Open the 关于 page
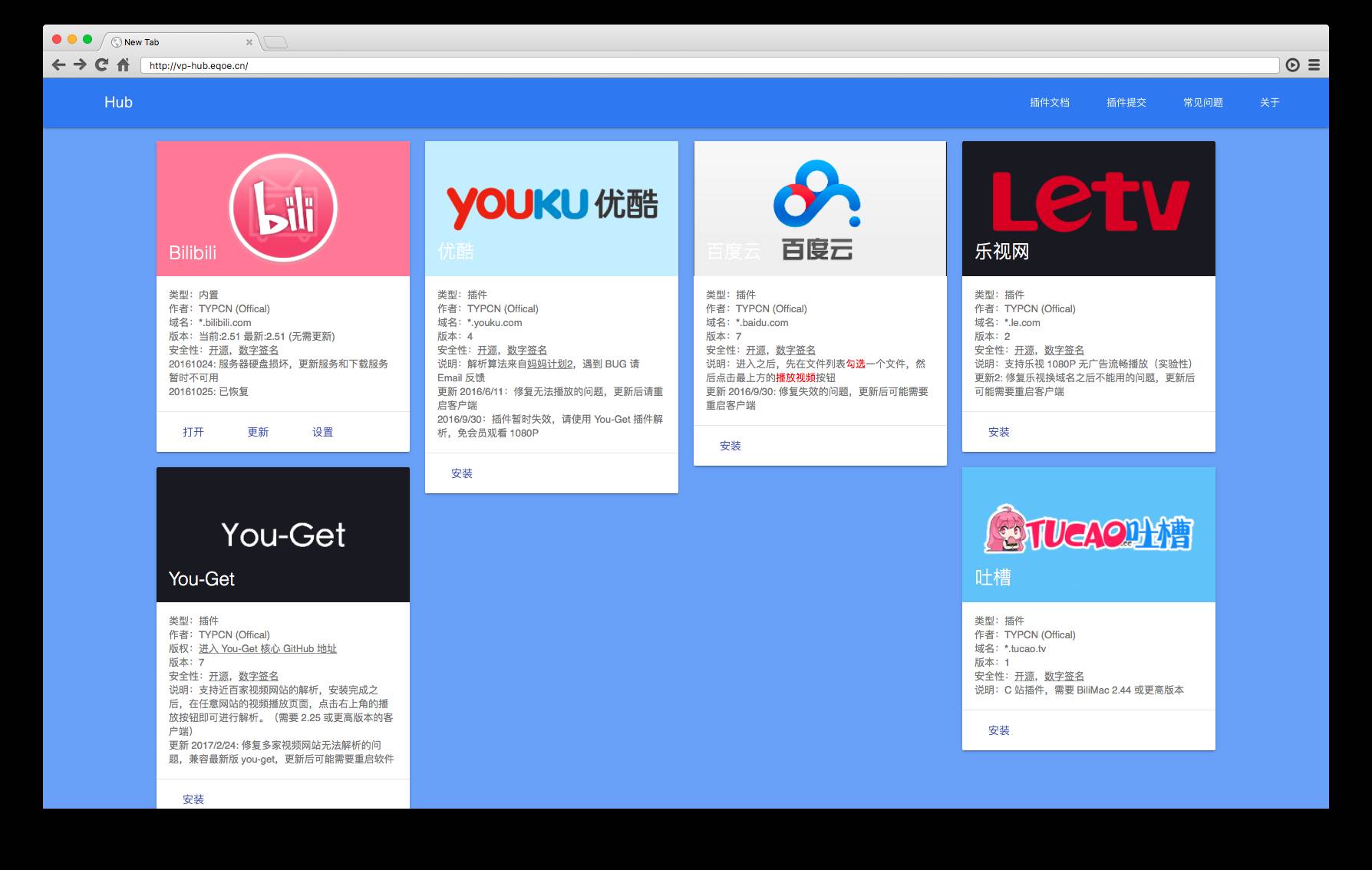 (1269, 103)
